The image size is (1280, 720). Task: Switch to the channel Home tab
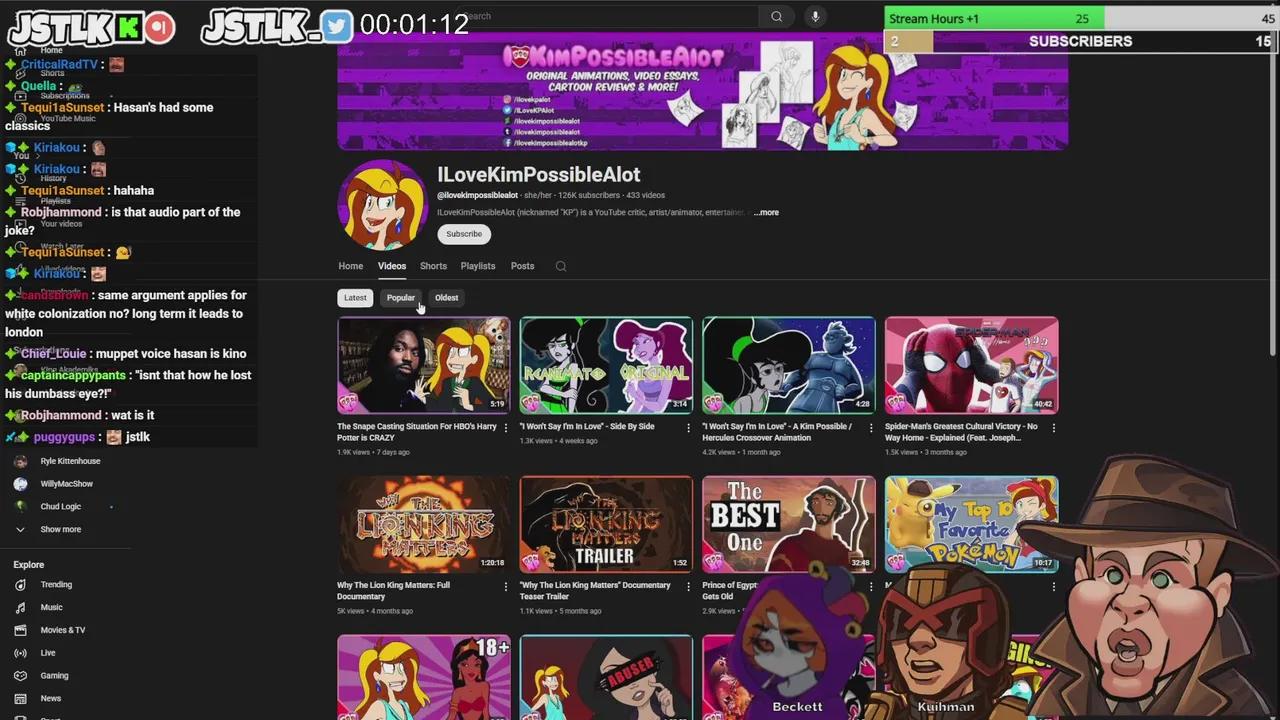click(x=350, y=266)
